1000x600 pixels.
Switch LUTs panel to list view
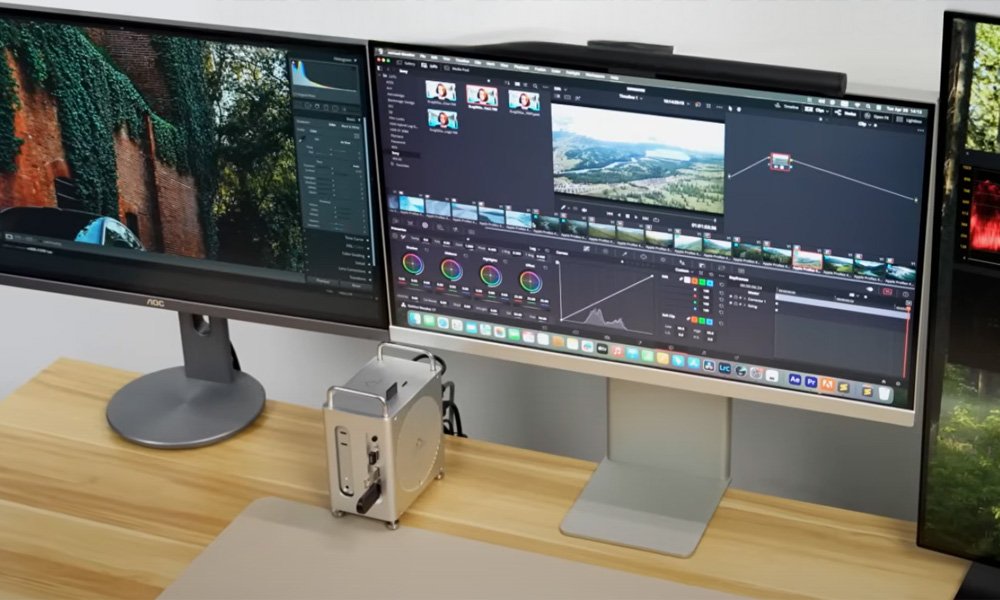[x=526, y=85]
